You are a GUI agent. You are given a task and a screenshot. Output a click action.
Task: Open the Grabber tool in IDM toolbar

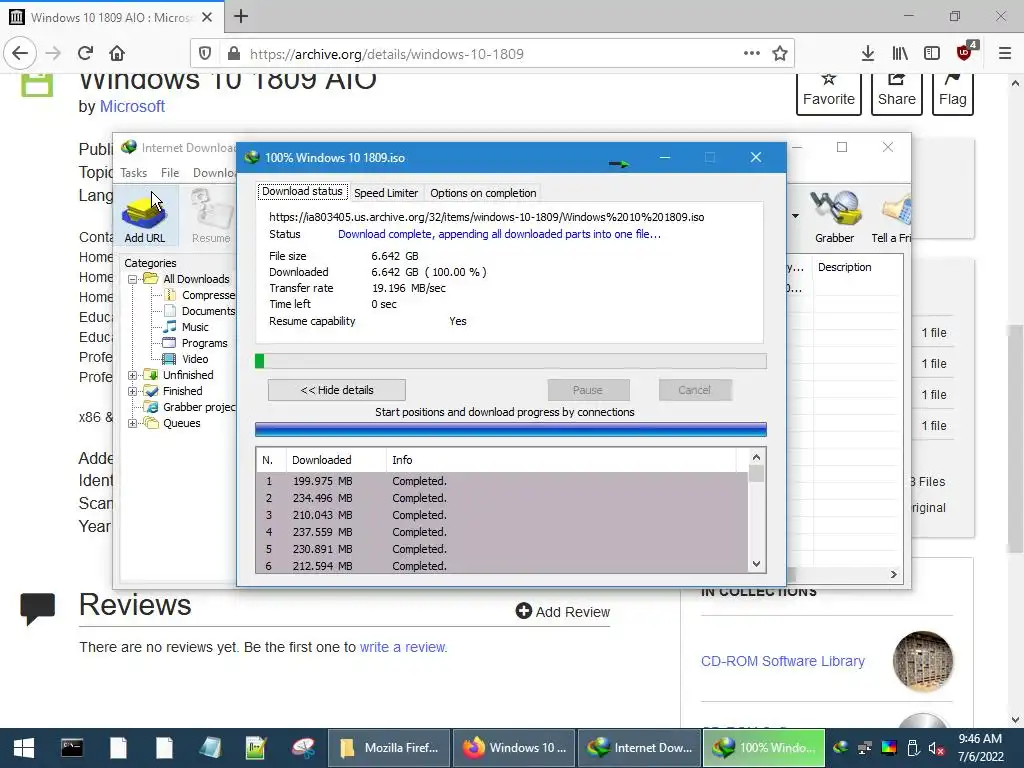[x=835, y=217]
